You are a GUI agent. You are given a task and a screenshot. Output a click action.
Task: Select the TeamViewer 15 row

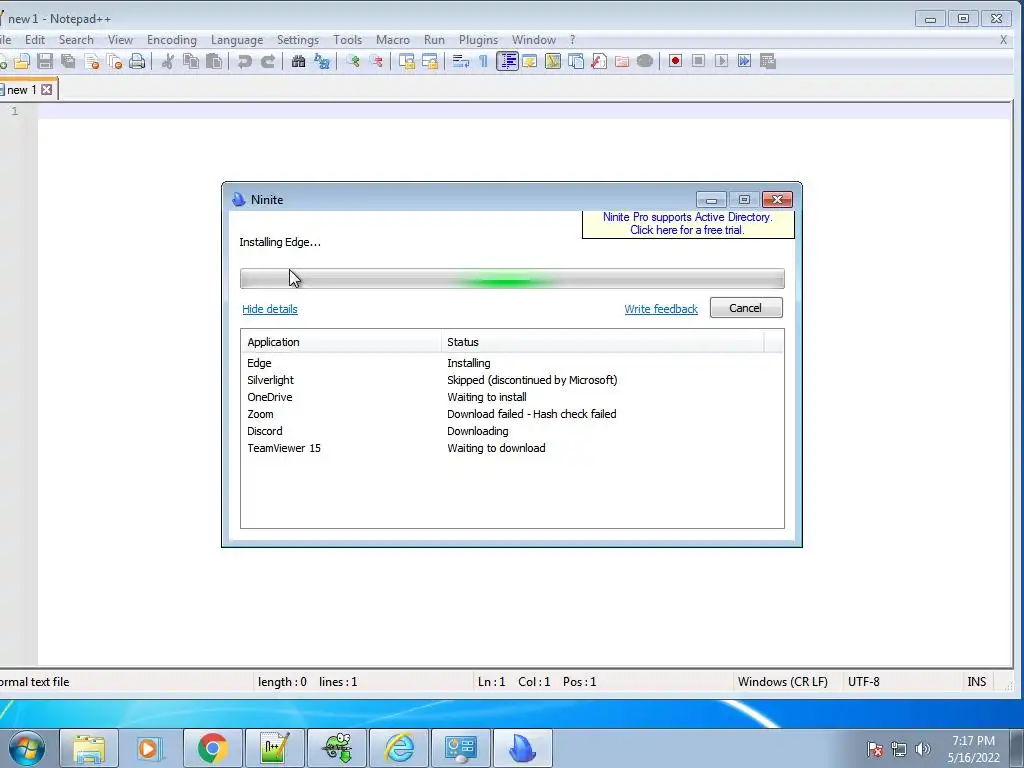[x=512, y=448]
